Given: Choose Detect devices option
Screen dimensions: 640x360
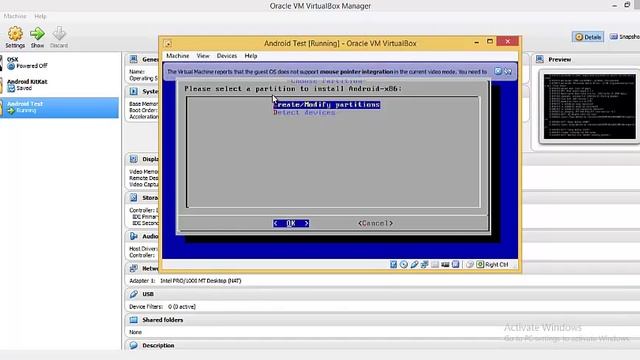Looking at the screenshot, I should click(304, 113).
